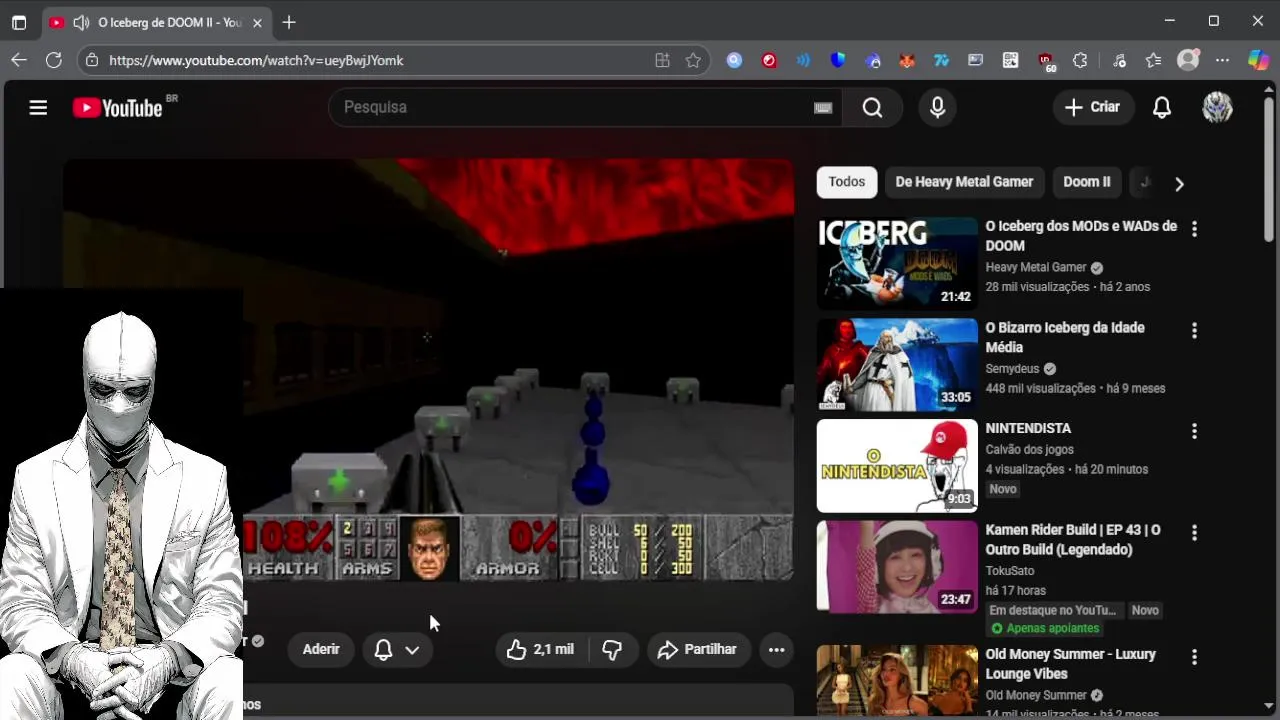Viewport: 1280px width, 720px height.
Task: Open the teal 7v extension icon
Action: pos(941,60)
